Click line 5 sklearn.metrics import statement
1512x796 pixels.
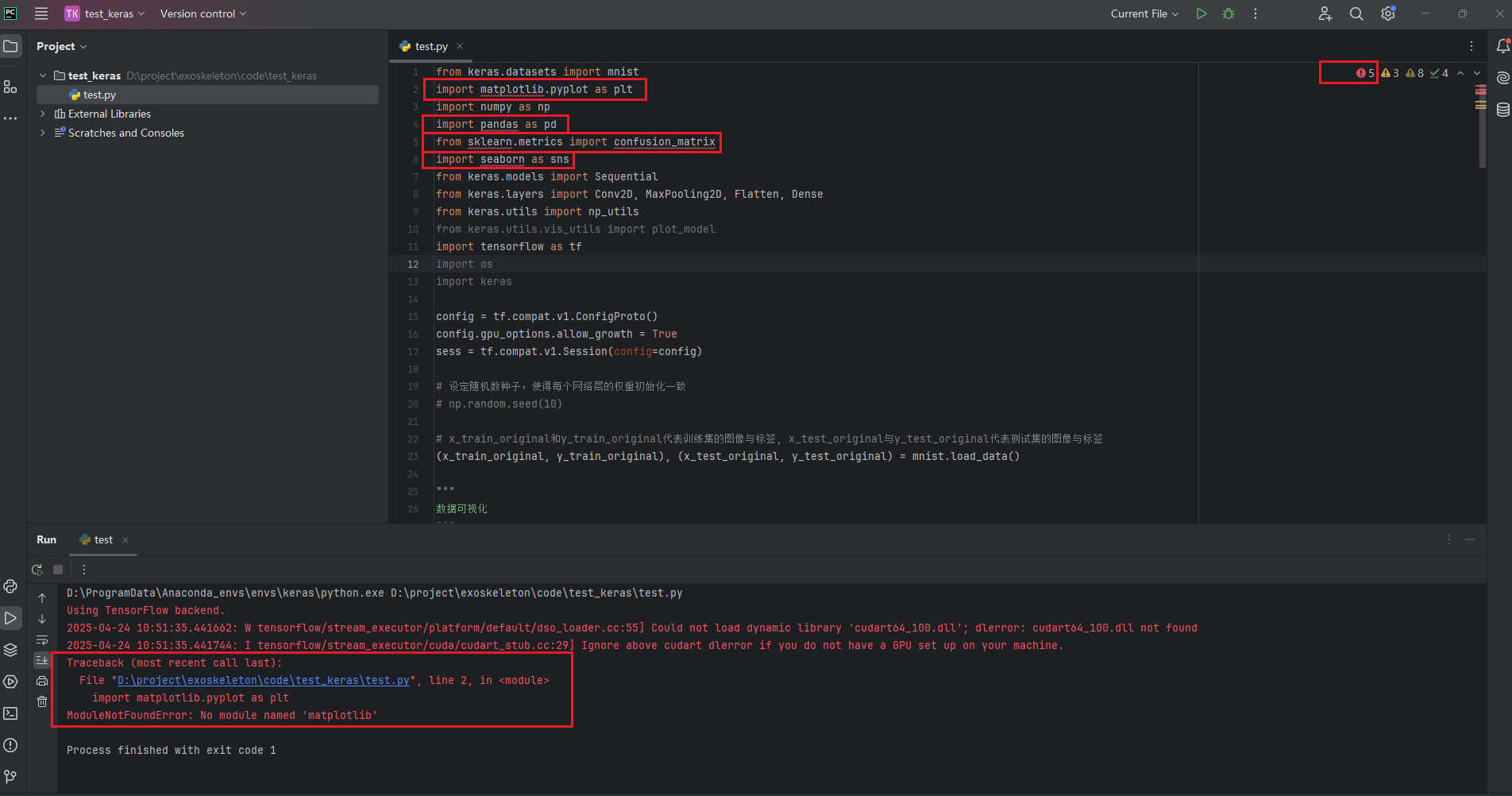[576, 141]
